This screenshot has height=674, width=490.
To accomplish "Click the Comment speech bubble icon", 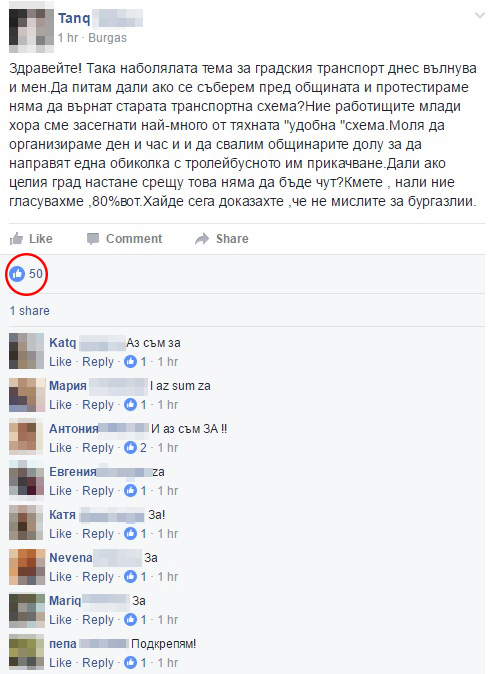I will click(93, 239).
